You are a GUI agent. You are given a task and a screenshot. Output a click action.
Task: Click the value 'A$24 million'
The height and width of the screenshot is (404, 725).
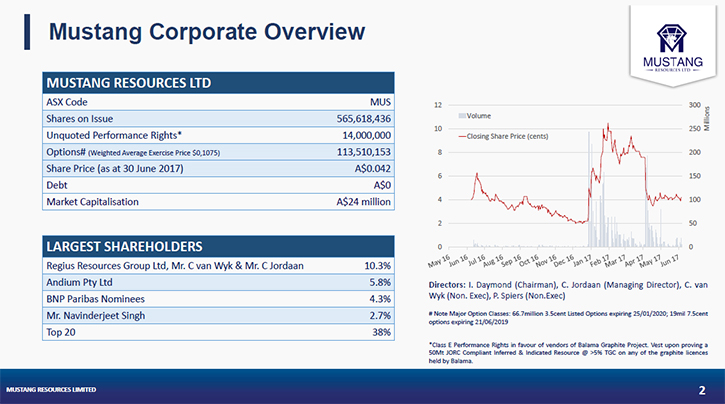pyautogui.click(x=363, y=202)
